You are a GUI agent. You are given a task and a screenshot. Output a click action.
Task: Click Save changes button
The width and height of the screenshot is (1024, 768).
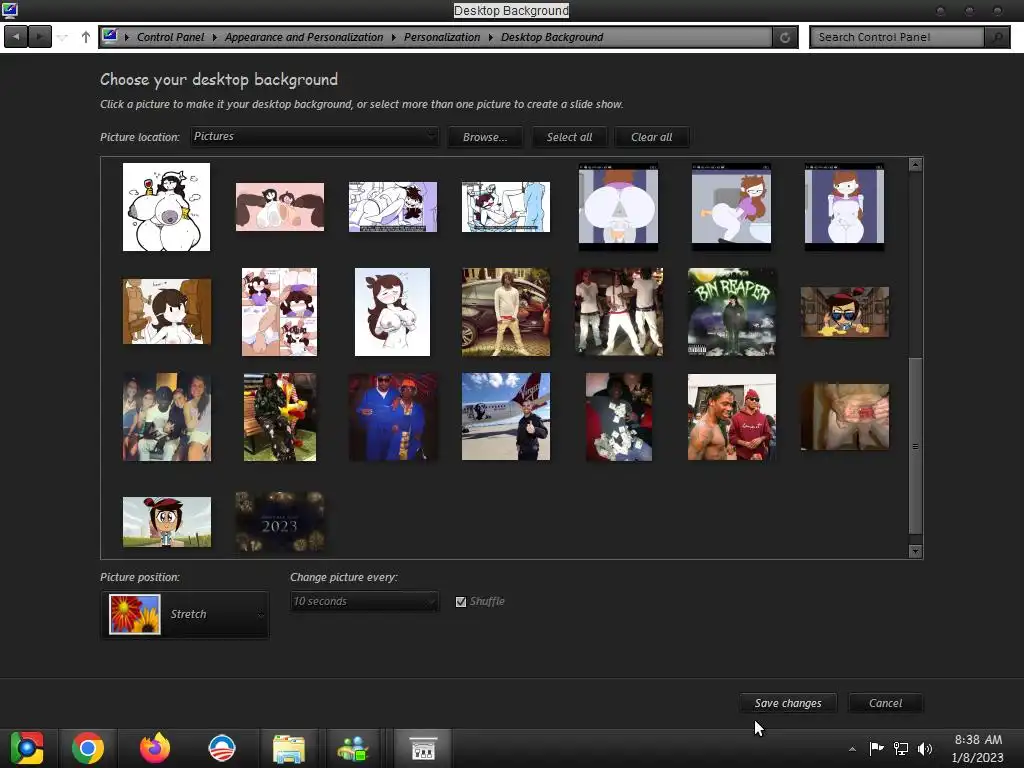(x=788, y=703)
